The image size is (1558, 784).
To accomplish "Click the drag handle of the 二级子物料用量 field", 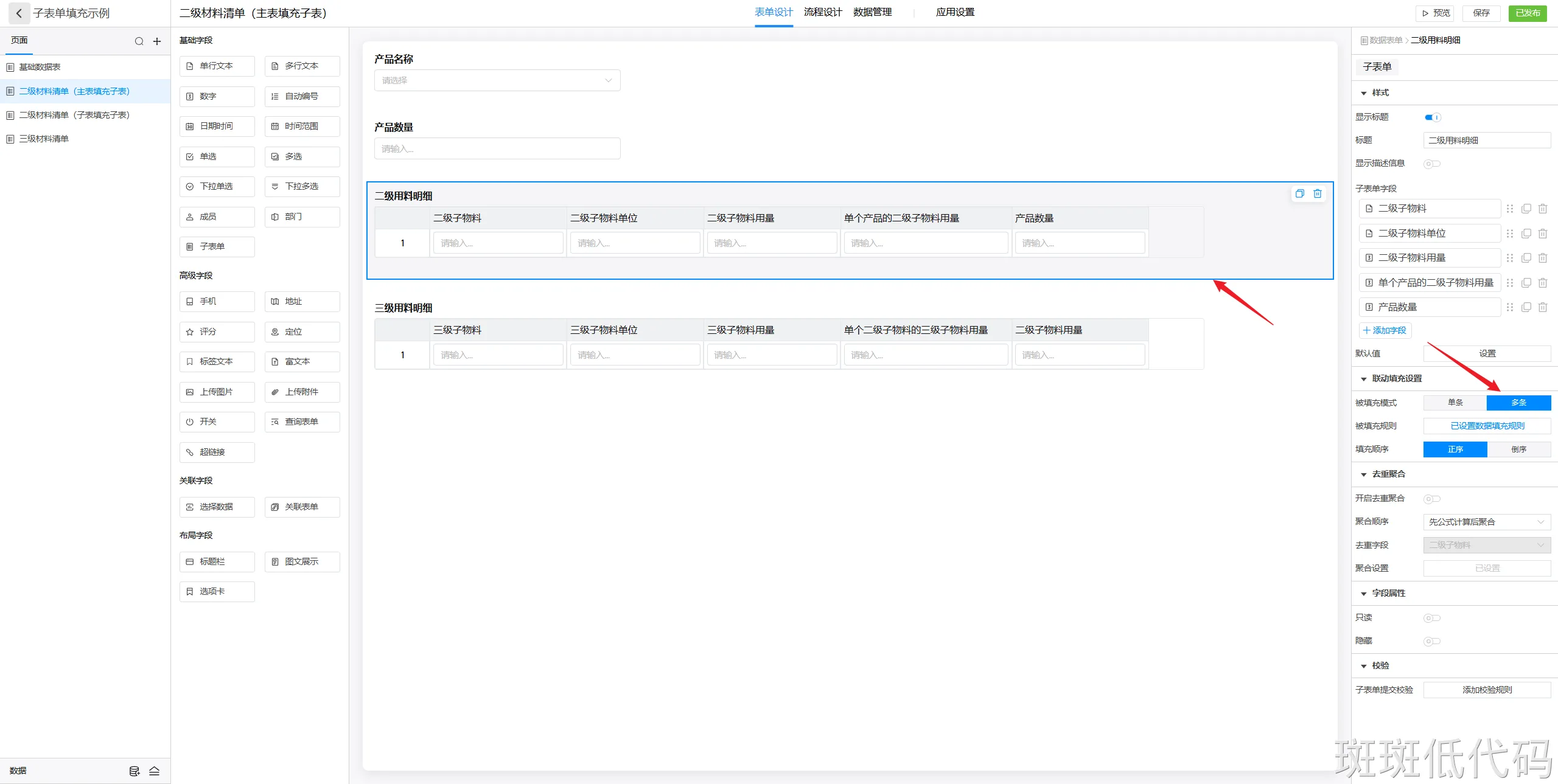I will pyautogui.click(x=1510, y=258).
